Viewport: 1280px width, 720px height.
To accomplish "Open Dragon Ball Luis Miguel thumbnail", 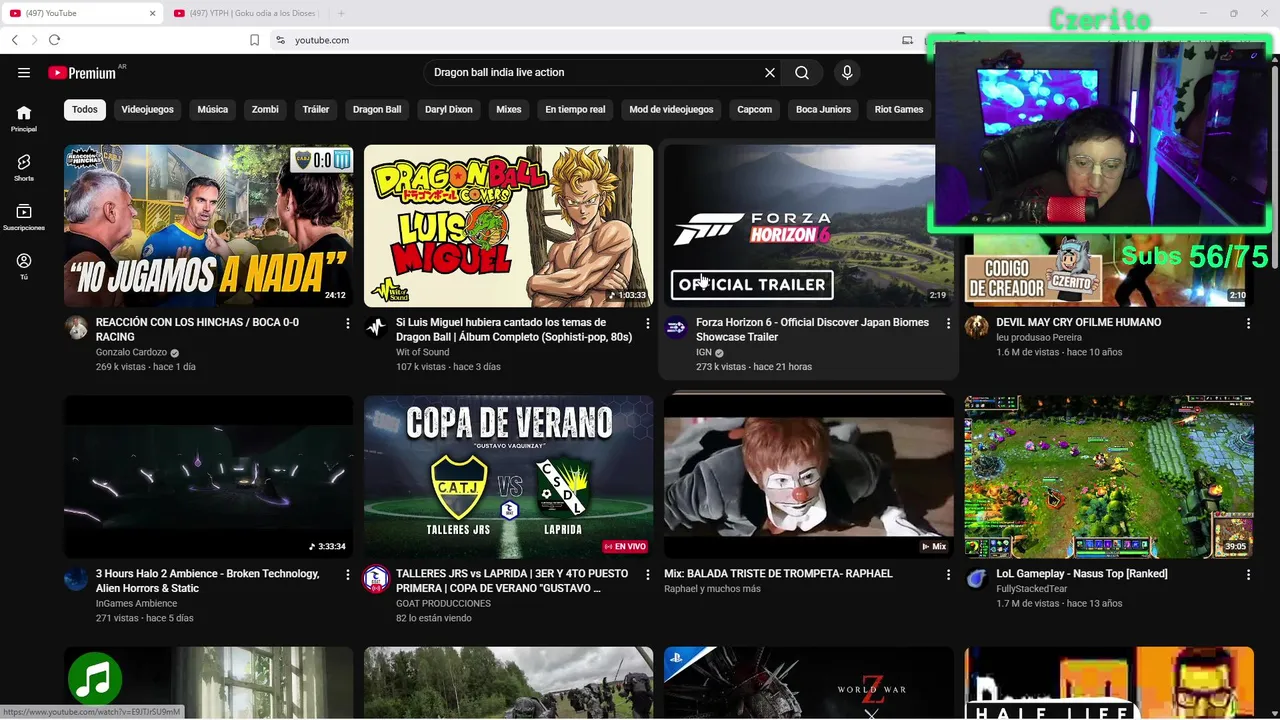I will [508, 226].
